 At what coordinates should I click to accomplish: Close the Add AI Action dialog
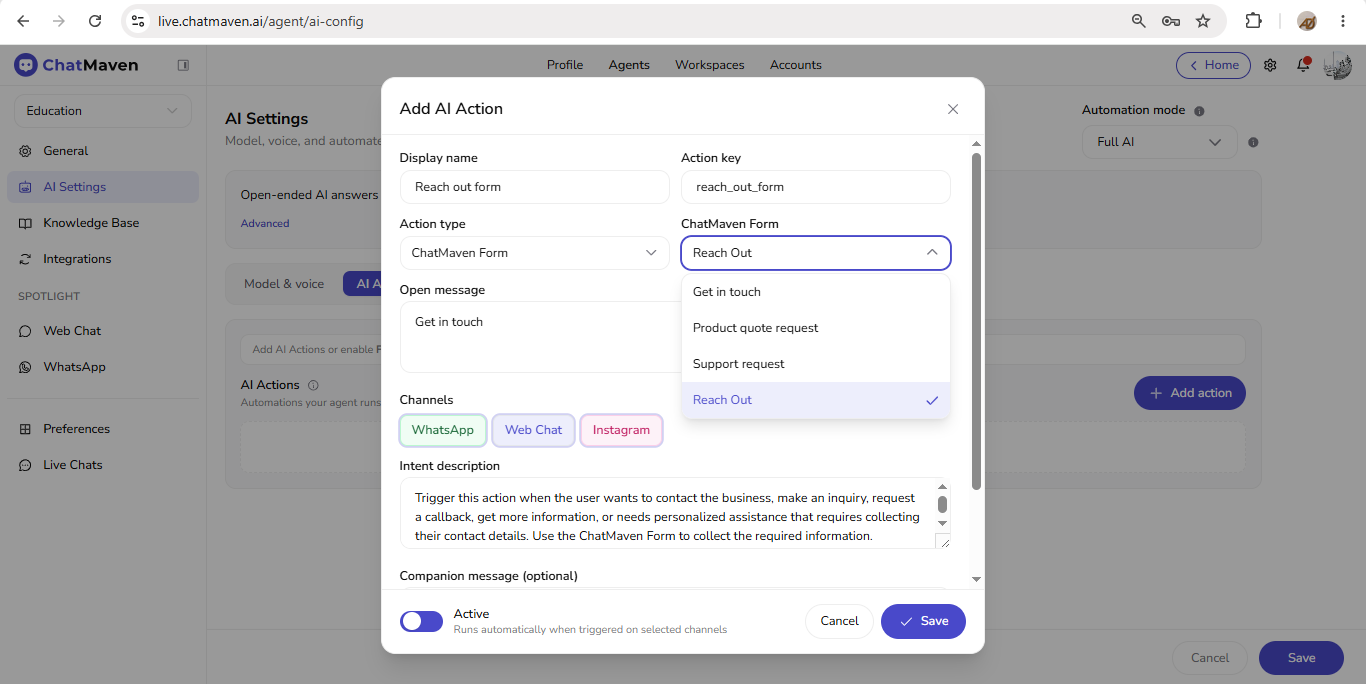point(953,109)
